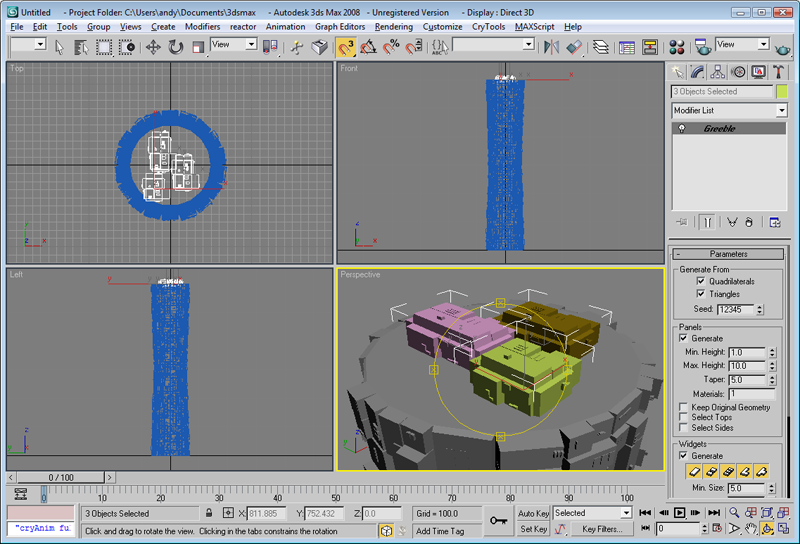The image size is (800, 544).
Task: Click Max. Height spinner arrows
Action: pyautogui.click(x=772, y=366)
